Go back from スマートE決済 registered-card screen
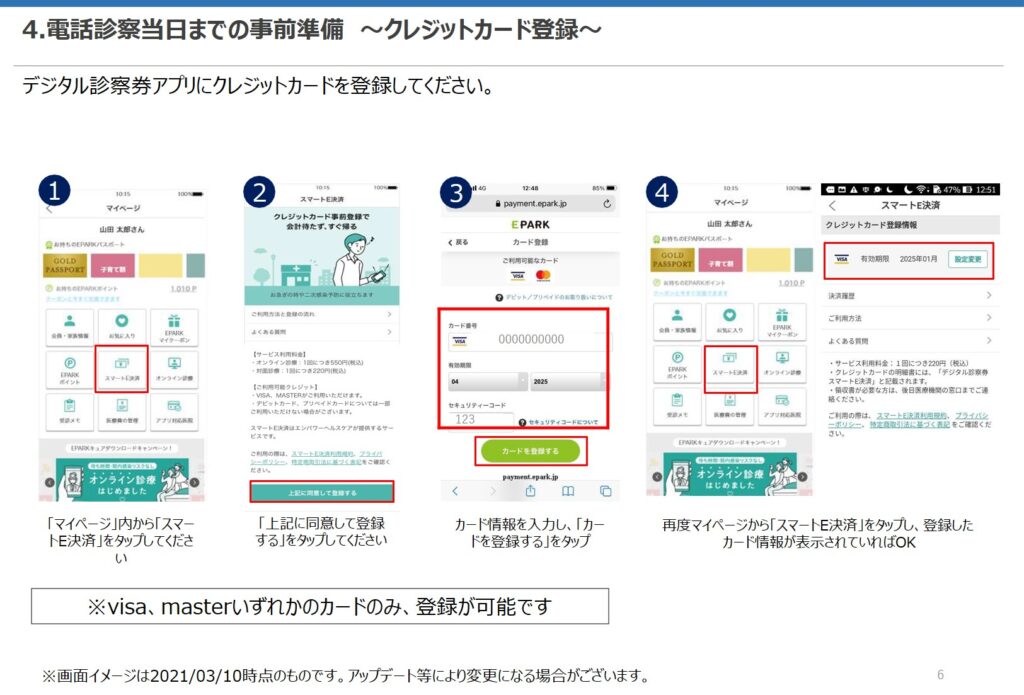Screen dimensions: 1024x695 (832, 205)
